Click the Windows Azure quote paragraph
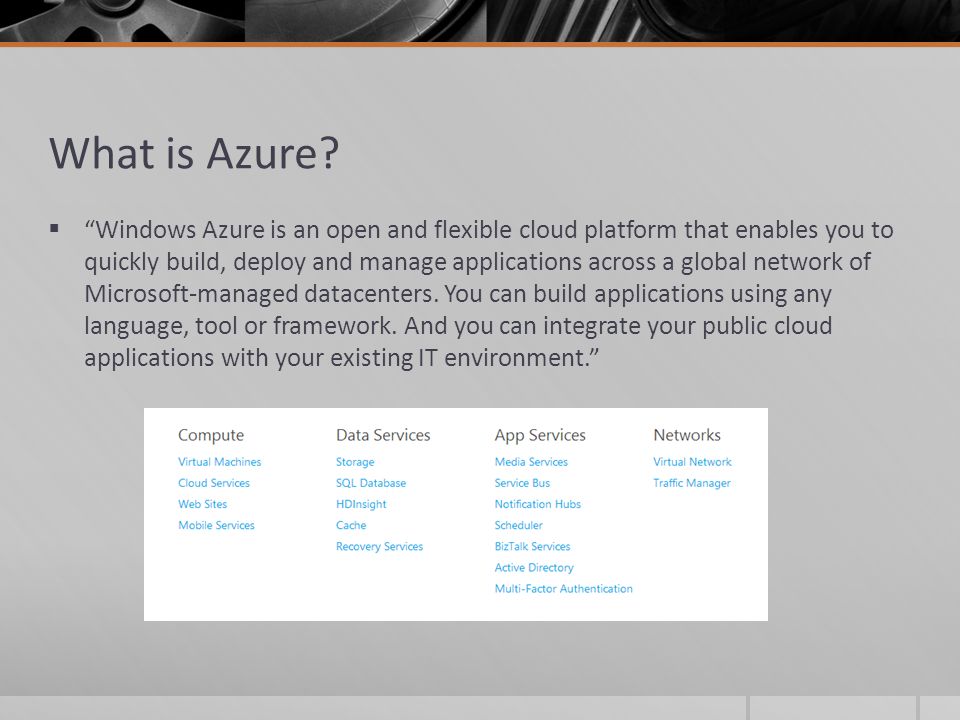This screenshot has height=720, width=960. click(x=489, y=294)
